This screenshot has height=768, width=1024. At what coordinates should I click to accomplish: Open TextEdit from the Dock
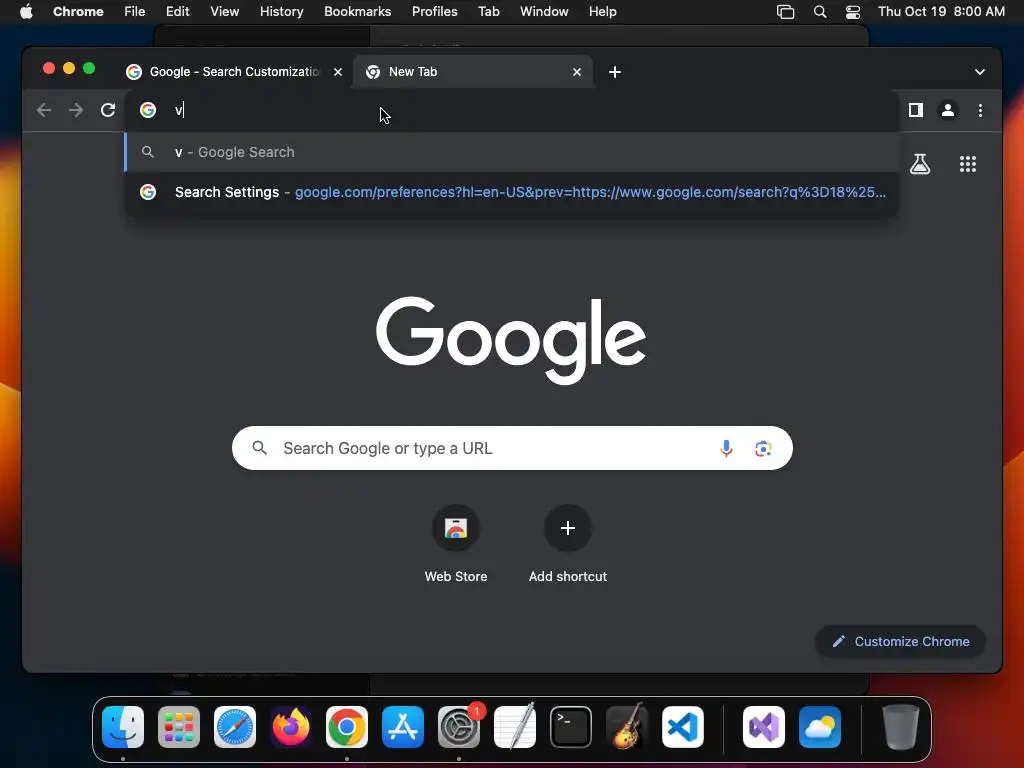point(515,727)
